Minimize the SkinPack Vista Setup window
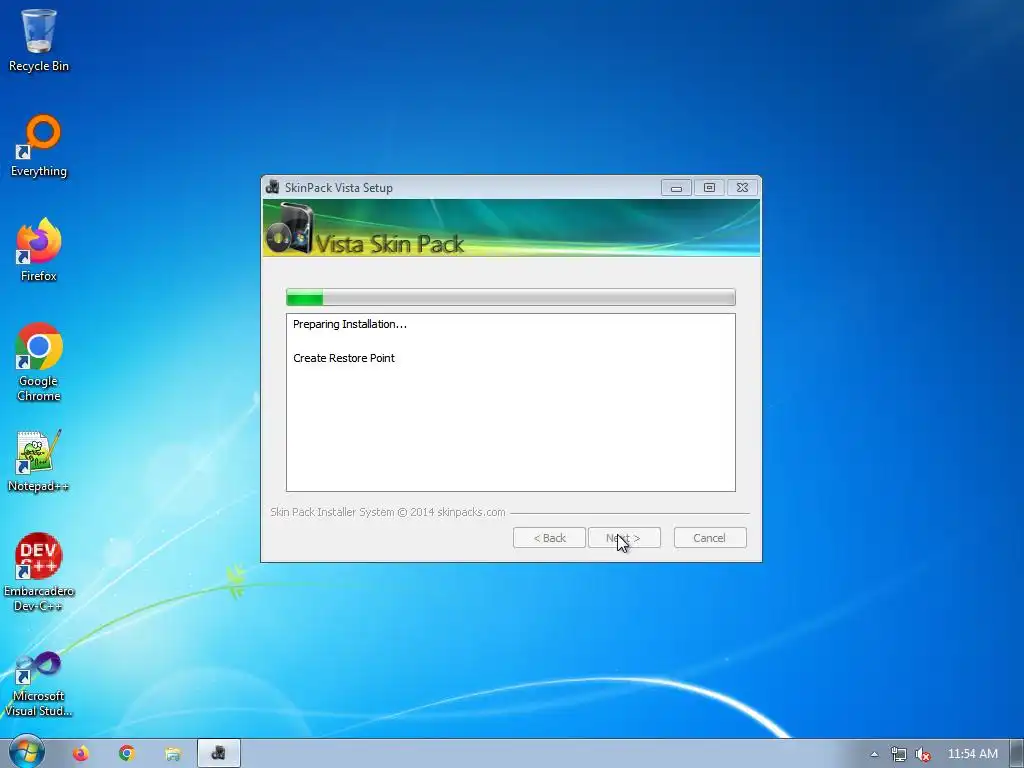 (677, 188)
